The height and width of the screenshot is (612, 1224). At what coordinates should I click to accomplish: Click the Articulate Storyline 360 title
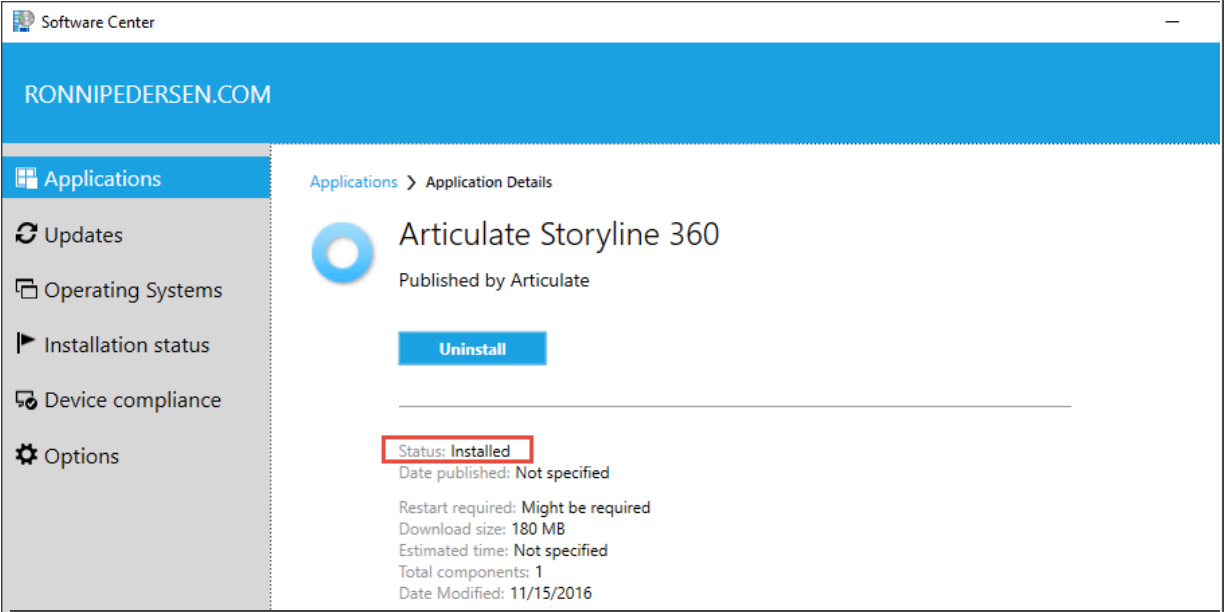pyautogui.click(x=559, y=234)
